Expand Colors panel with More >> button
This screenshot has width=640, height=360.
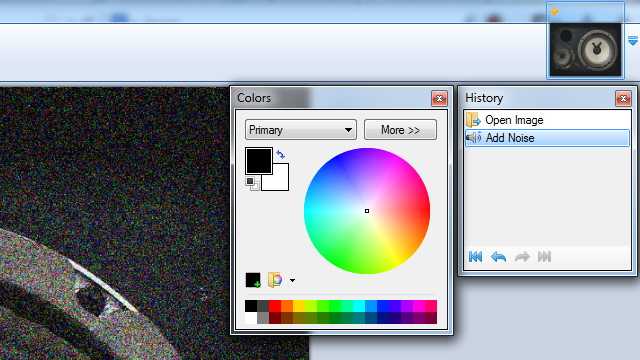coord(400,130)
